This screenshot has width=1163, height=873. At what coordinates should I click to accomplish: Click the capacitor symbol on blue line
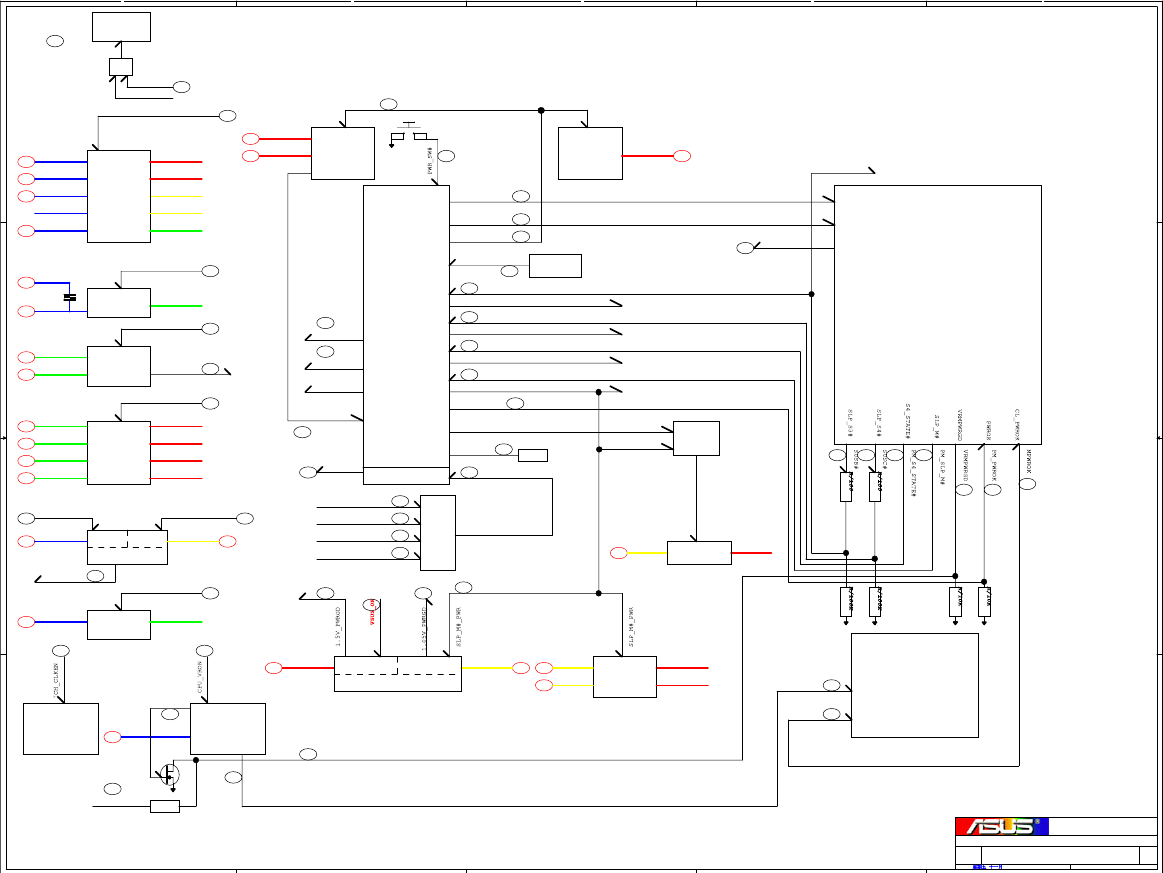(x=70, y=297)
